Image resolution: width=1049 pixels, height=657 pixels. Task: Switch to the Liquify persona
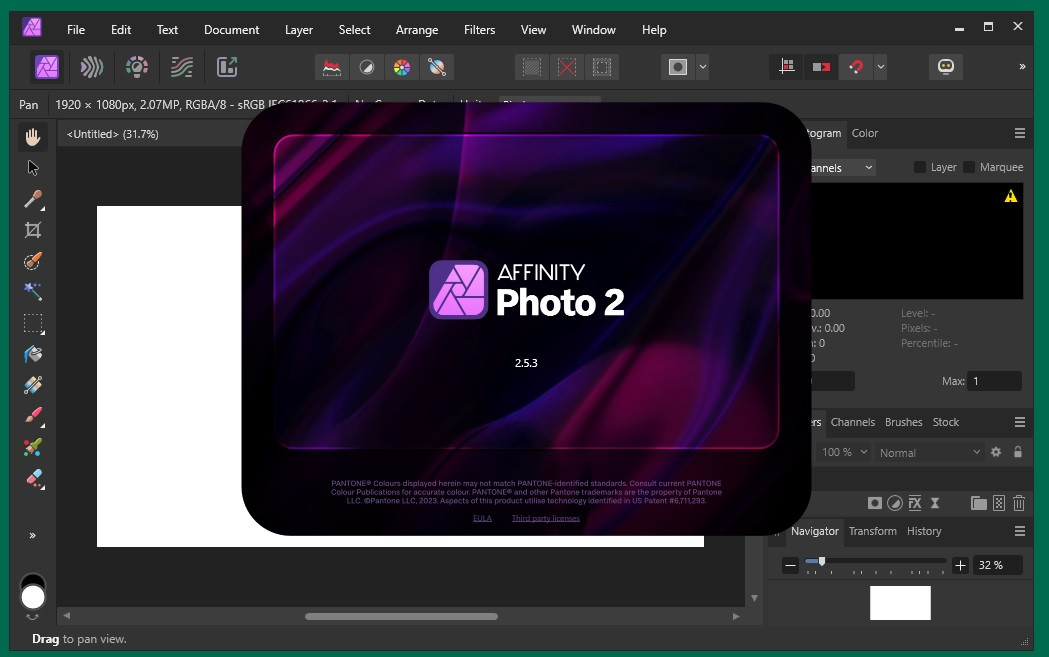pyautogui.click(x=92, y=67)
